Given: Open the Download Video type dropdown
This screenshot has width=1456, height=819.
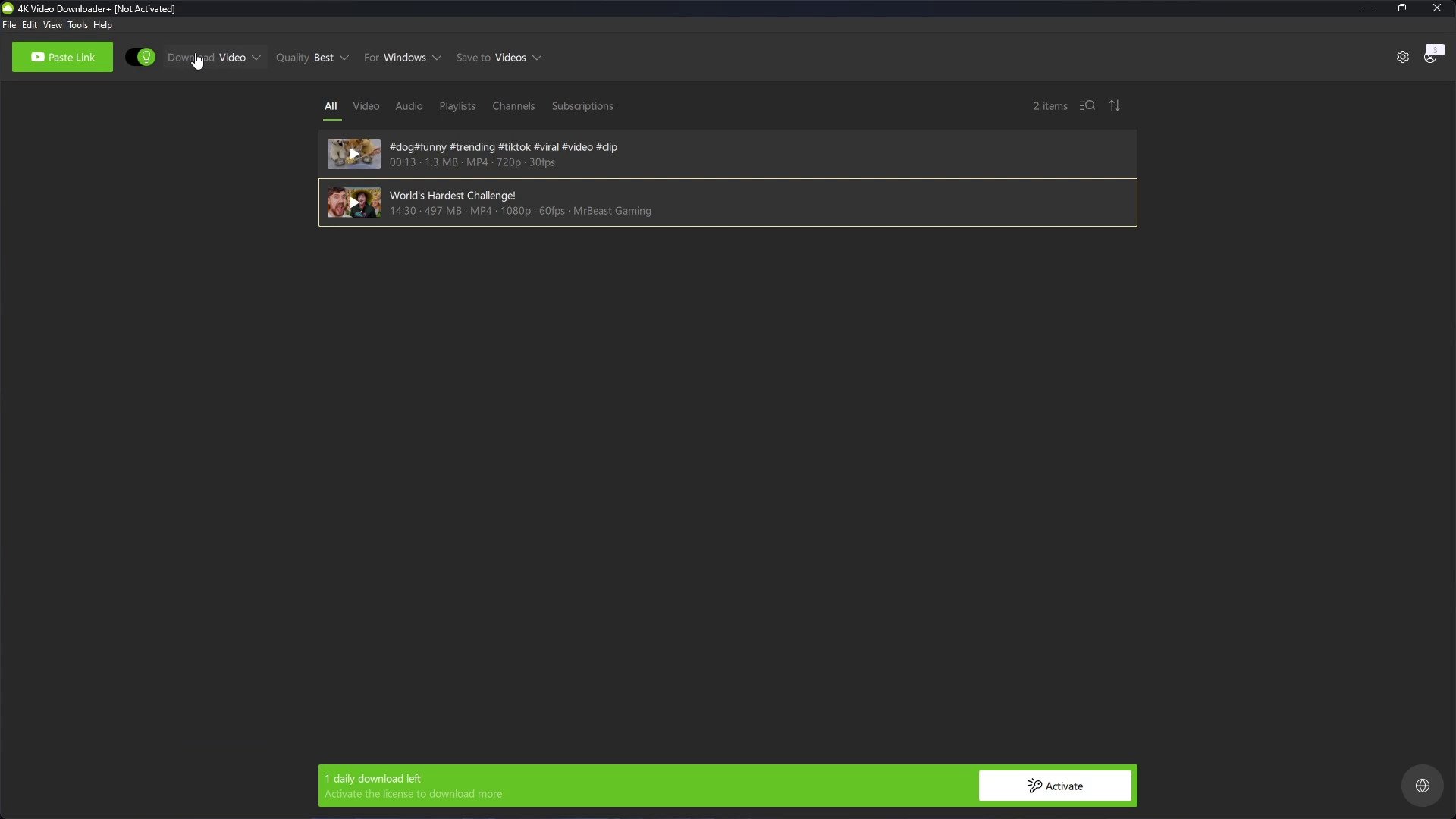Looking at the screenshot, I should 215,58.
